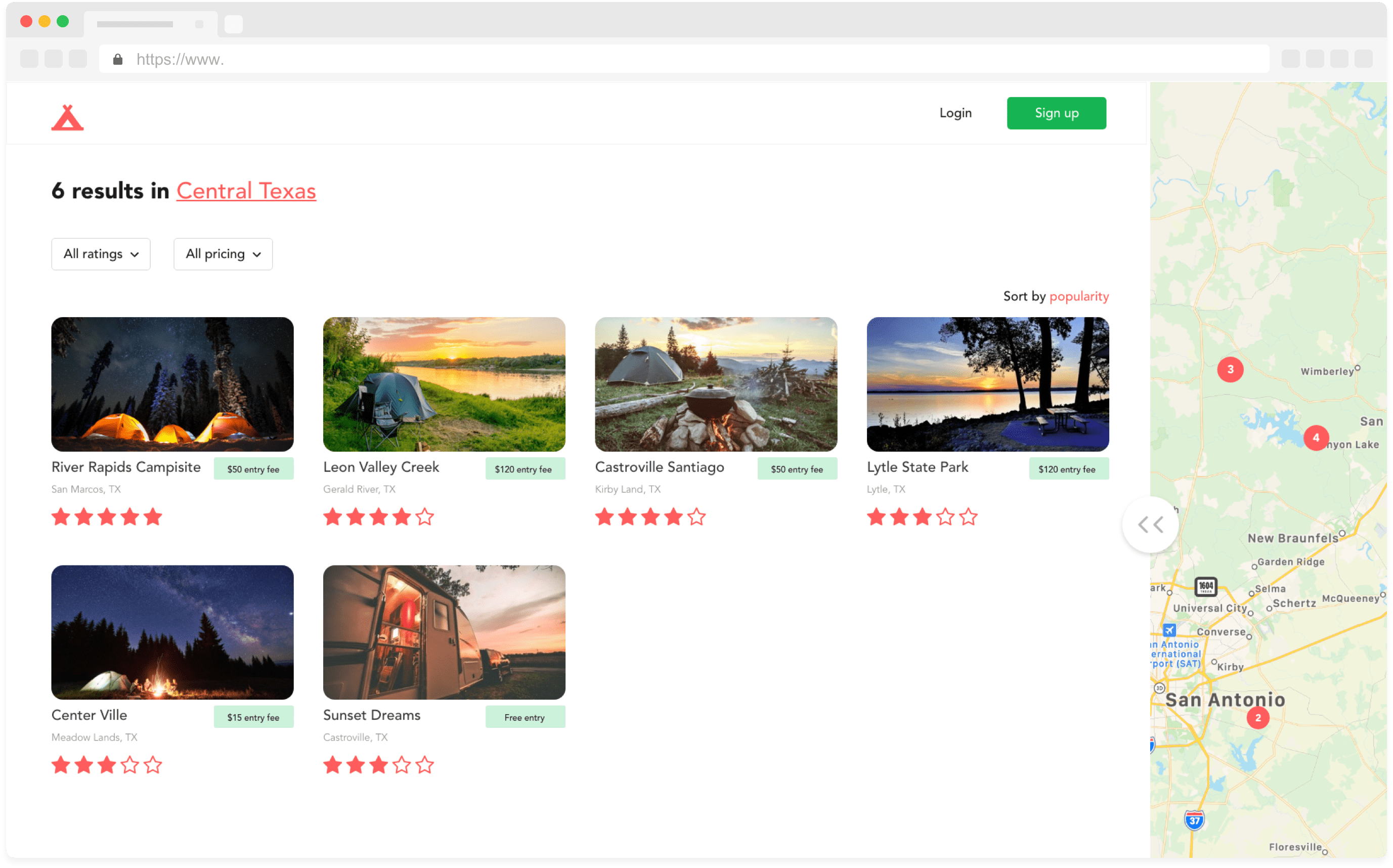Image resolution: width=1393 pixels, height=868 pixels.
Task: Click the lock icon in the address bar
Action: (118, 59)
